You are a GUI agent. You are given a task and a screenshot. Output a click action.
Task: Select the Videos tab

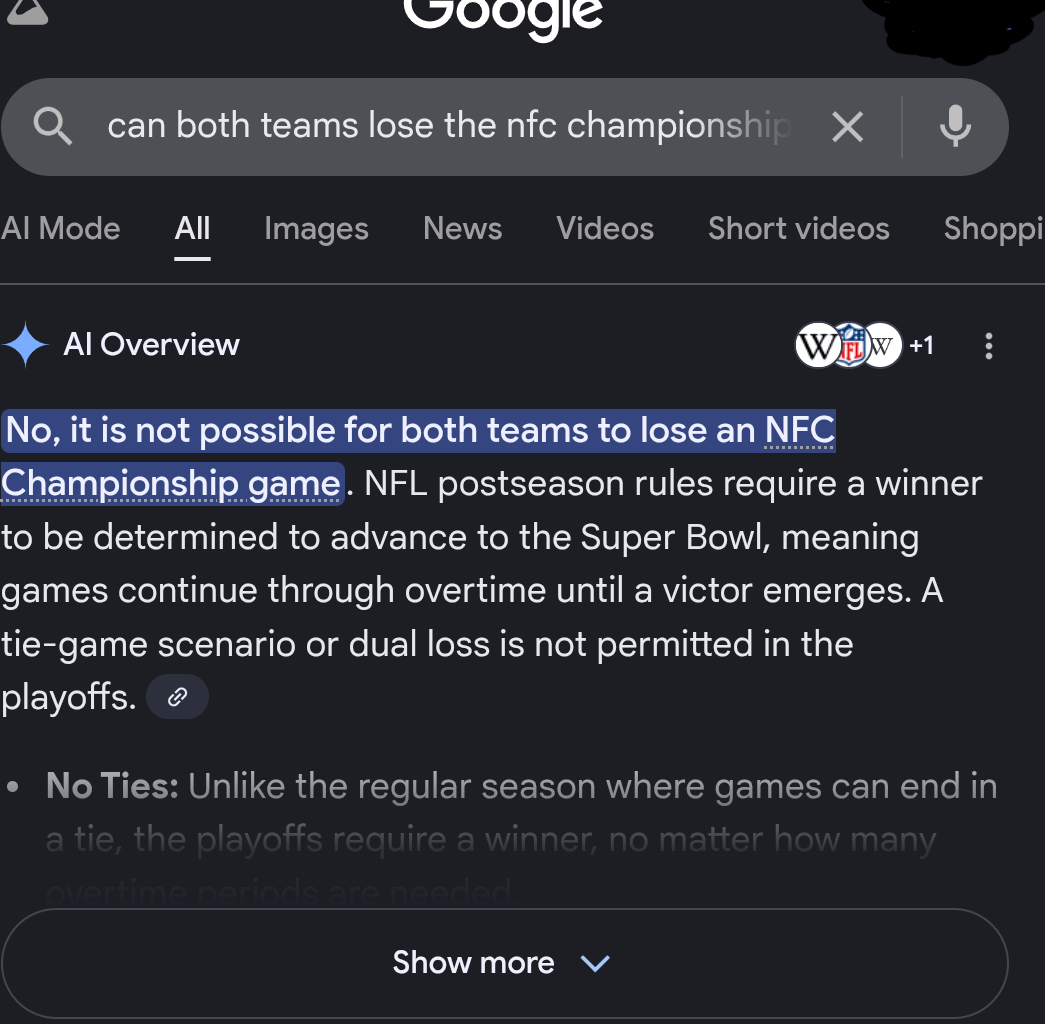click(x=605, y=228)
